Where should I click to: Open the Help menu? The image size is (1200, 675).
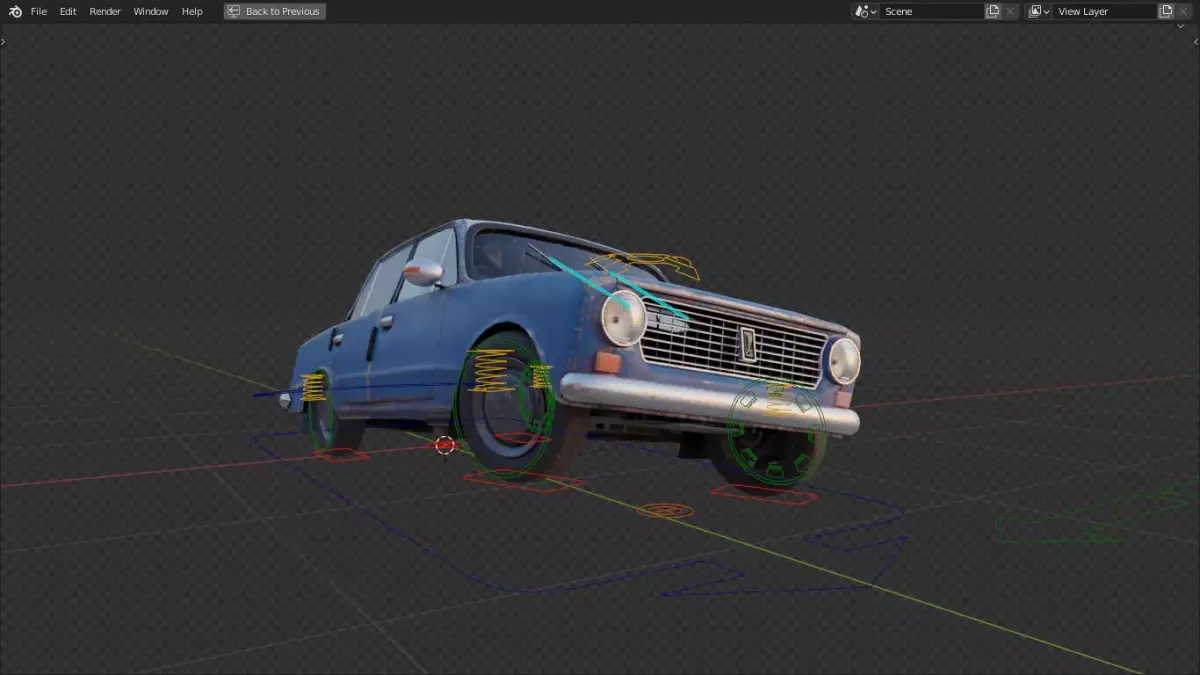(192, 11)
